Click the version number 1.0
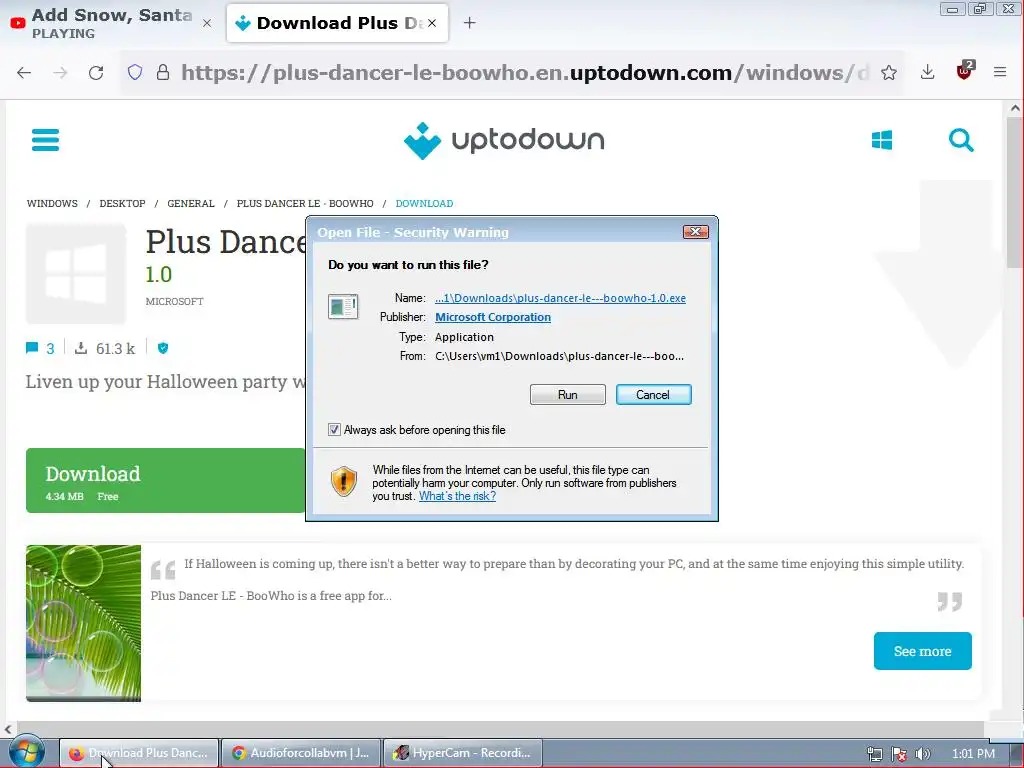 (159, 274)
